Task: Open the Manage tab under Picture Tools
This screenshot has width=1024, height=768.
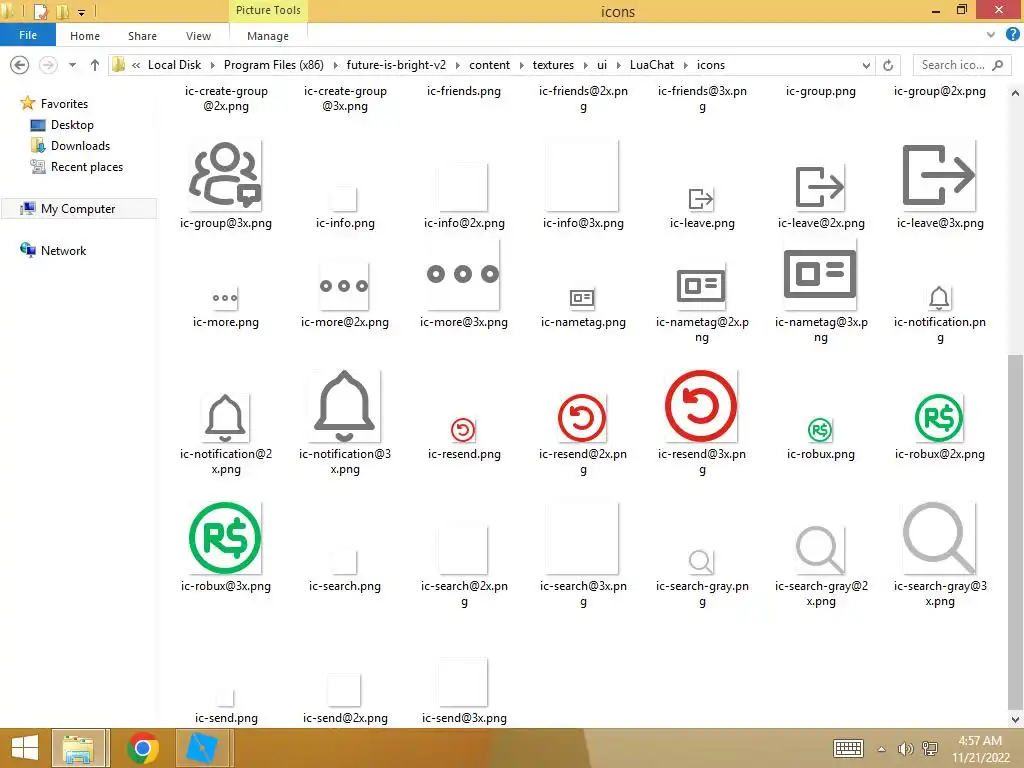Action: 268,36
